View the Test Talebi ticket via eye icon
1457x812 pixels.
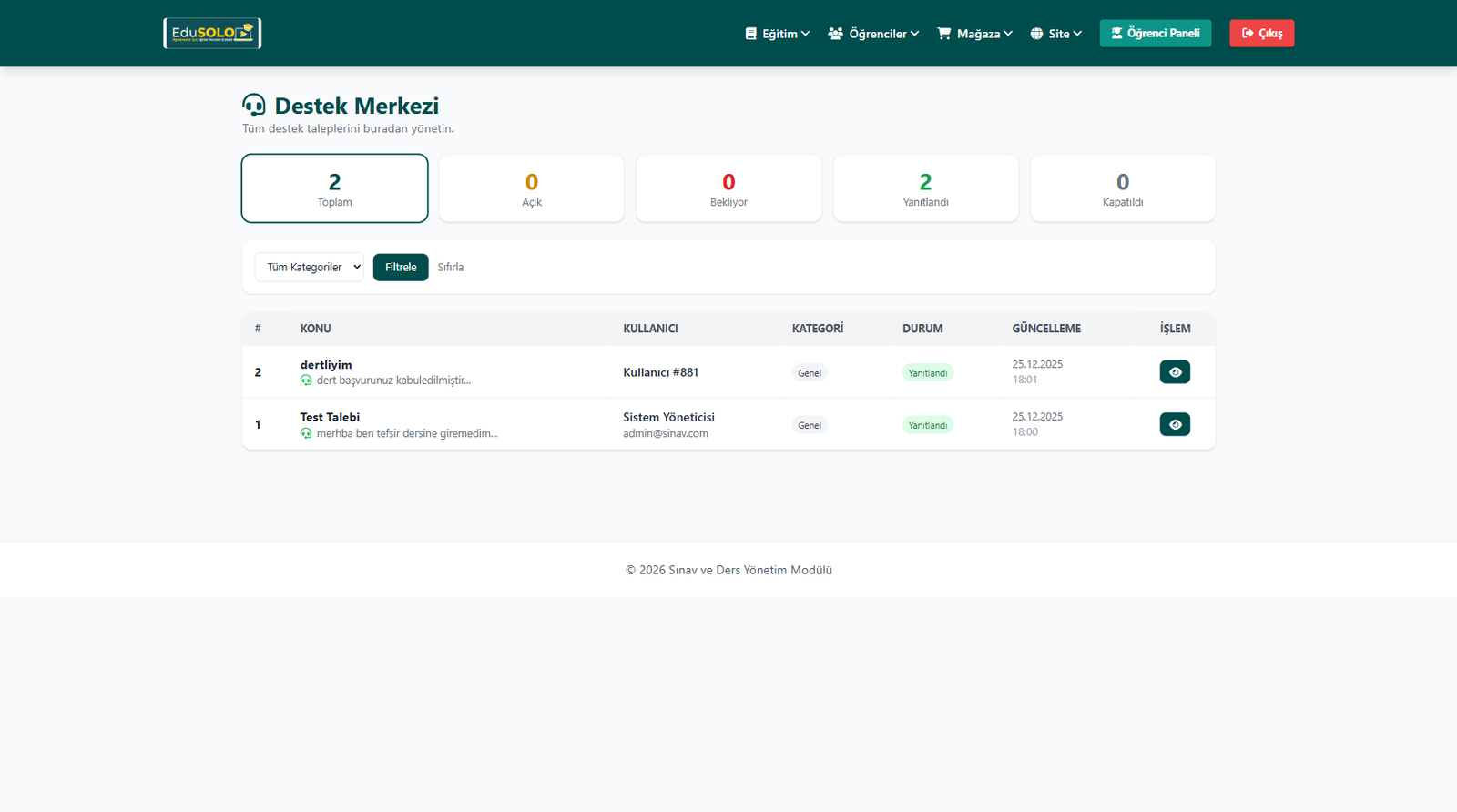pyautogui.click(x=1174, y=425)
